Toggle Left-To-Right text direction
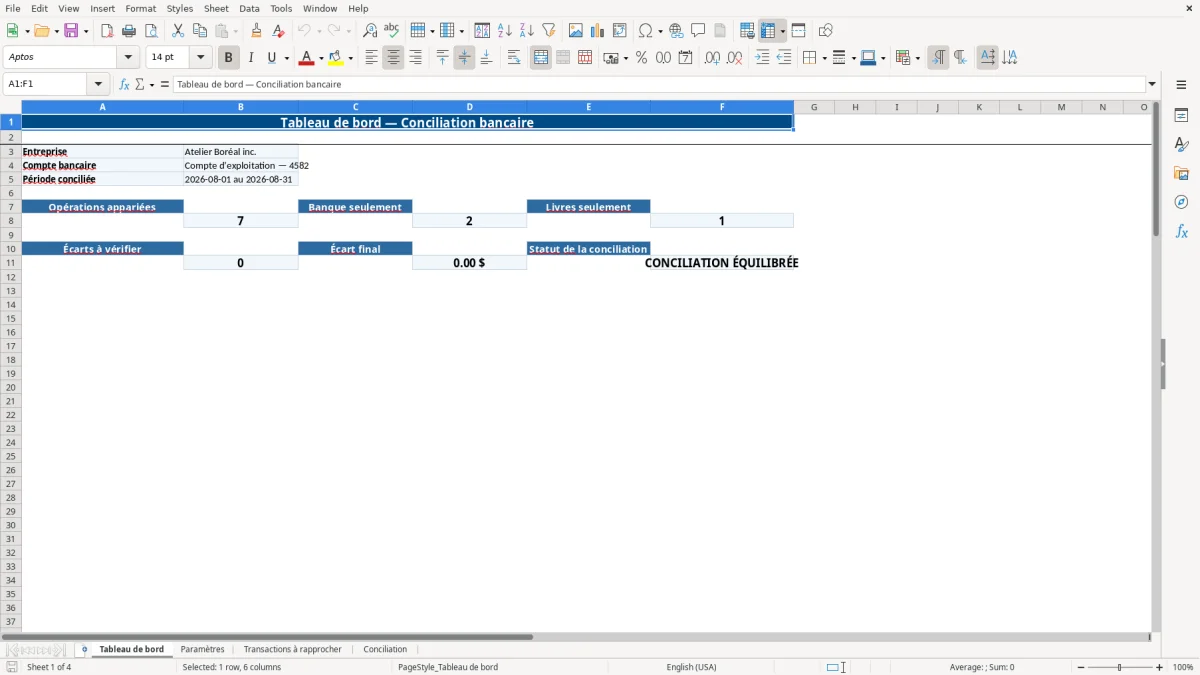Viewport: 1200px width, 675px height. tap(938, 58)
